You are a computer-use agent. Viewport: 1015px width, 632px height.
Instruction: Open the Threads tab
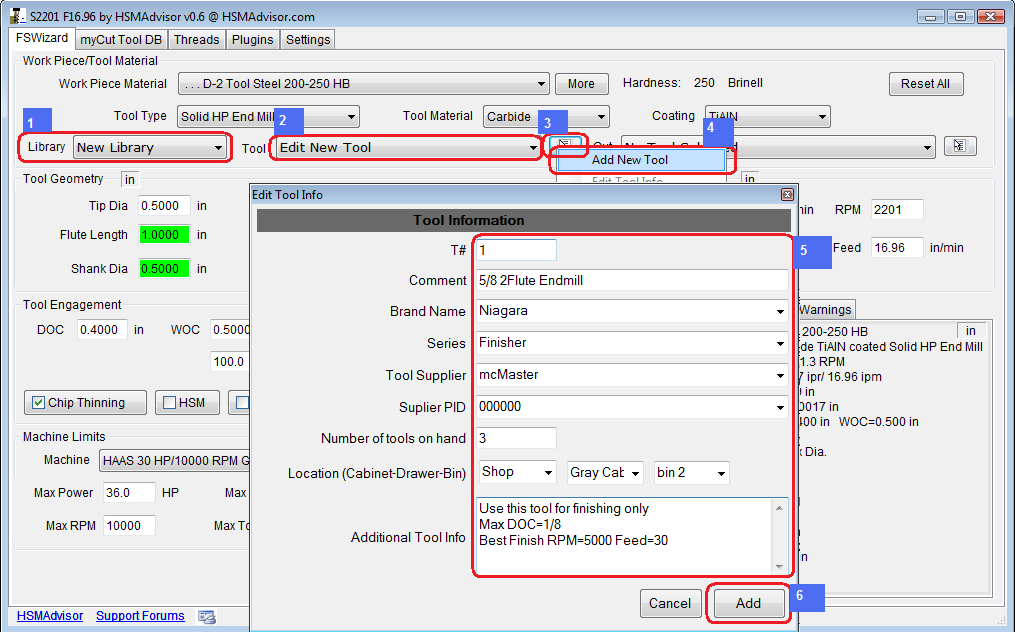196,40
